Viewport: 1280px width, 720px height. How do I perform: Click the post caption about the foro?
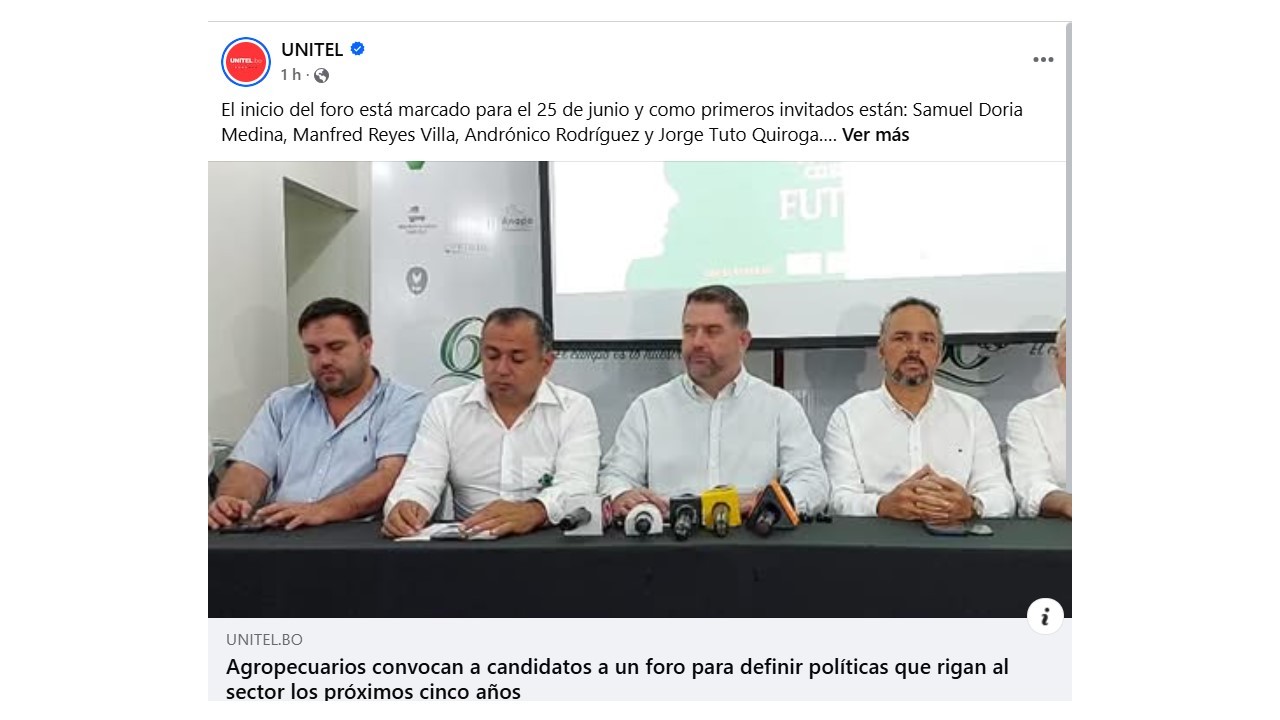[622, 122]
